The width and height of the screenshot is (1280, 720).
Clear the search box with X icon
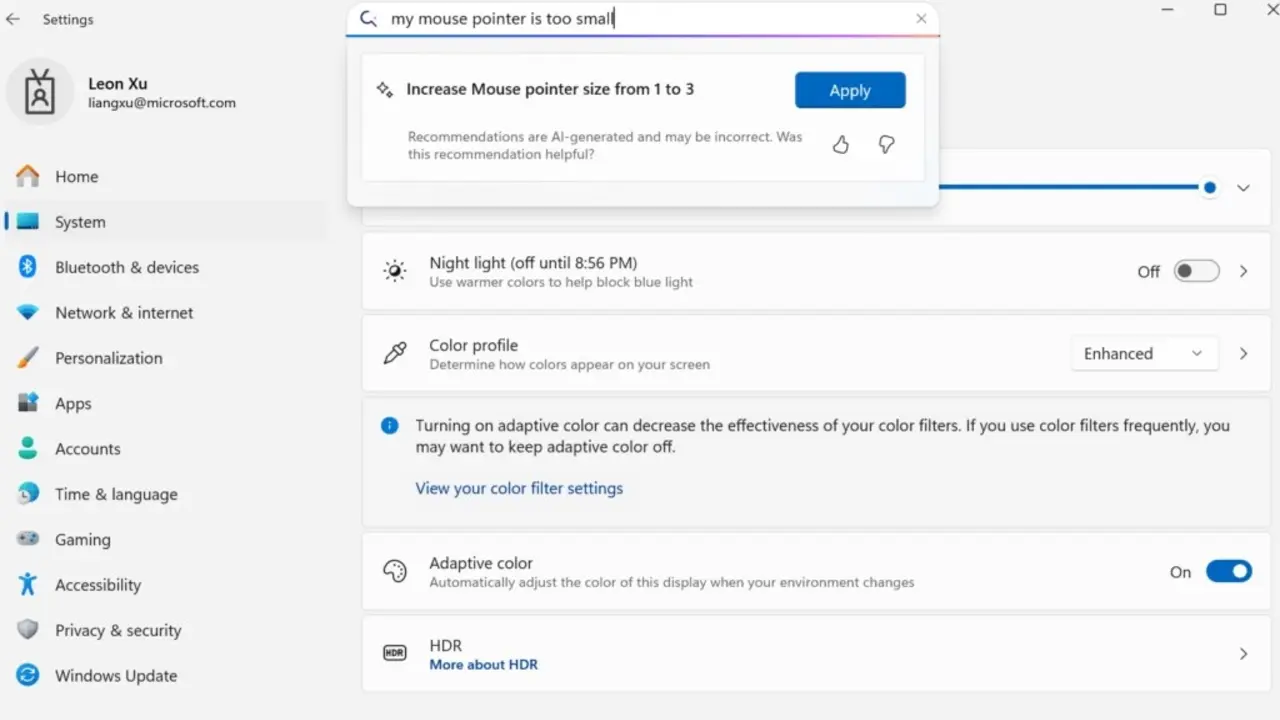(921, 19)
